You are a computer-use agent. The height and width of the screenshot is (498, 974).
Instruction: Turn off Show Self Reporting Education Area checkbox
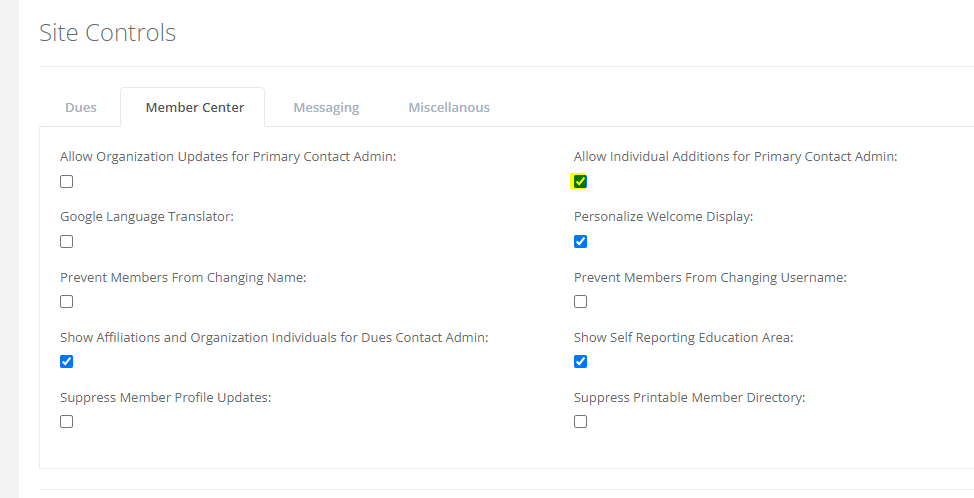[x=580, y=362]
